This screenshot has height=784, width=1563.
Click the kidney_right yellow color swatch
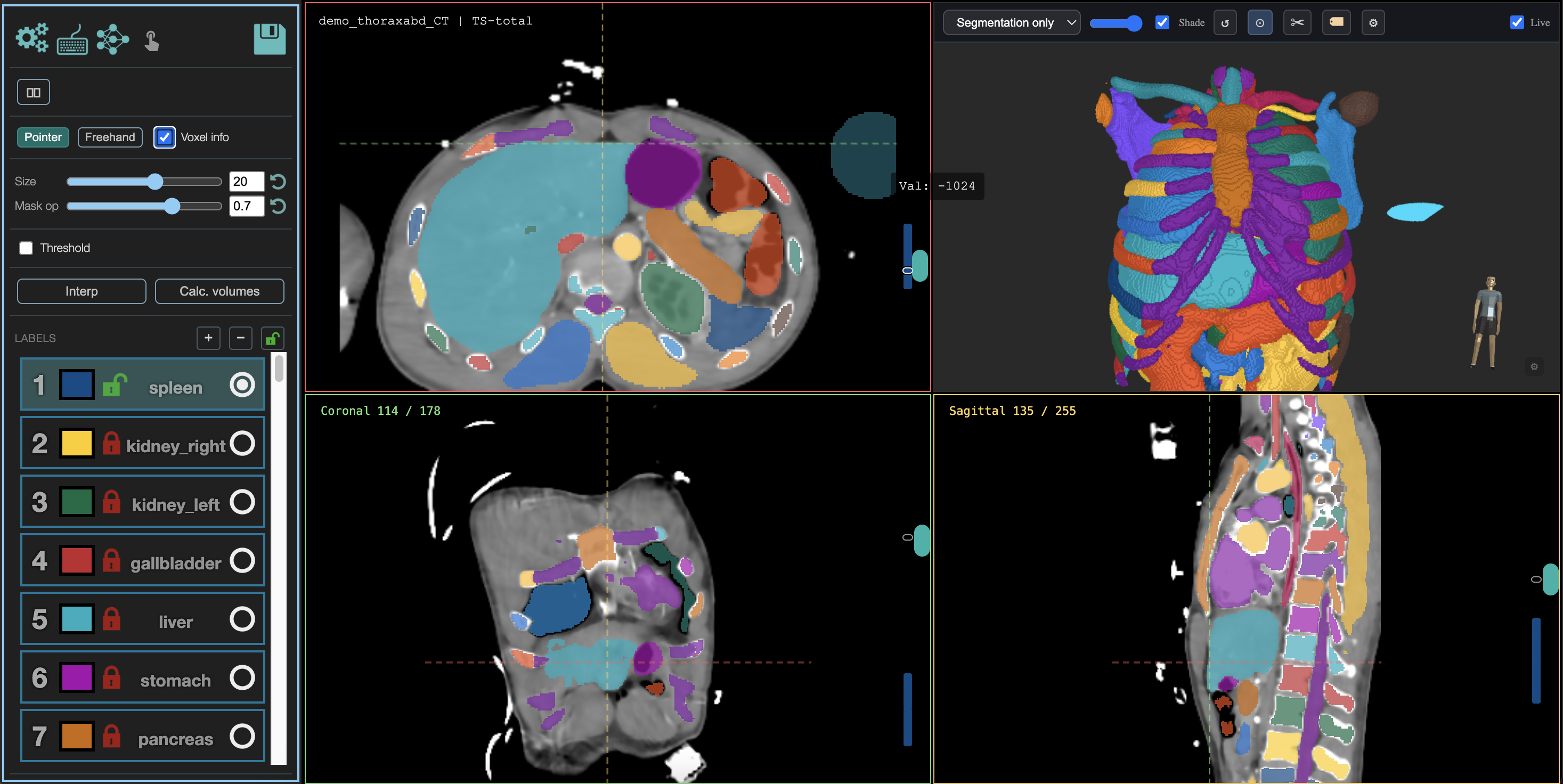tap(77, 444)
